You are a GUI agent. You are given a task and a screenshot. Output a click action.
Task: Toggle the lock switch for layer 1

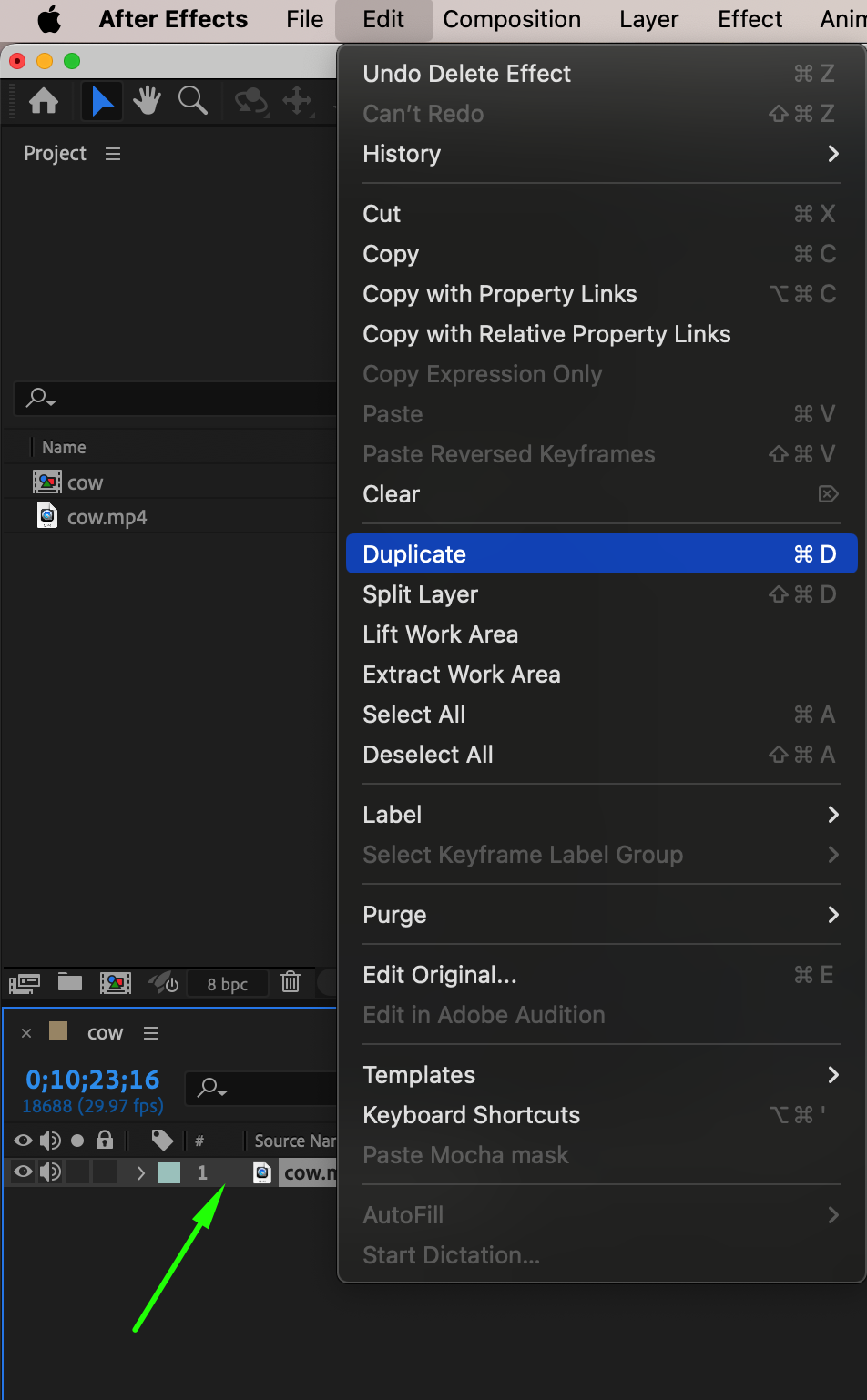coord(105,1172)
